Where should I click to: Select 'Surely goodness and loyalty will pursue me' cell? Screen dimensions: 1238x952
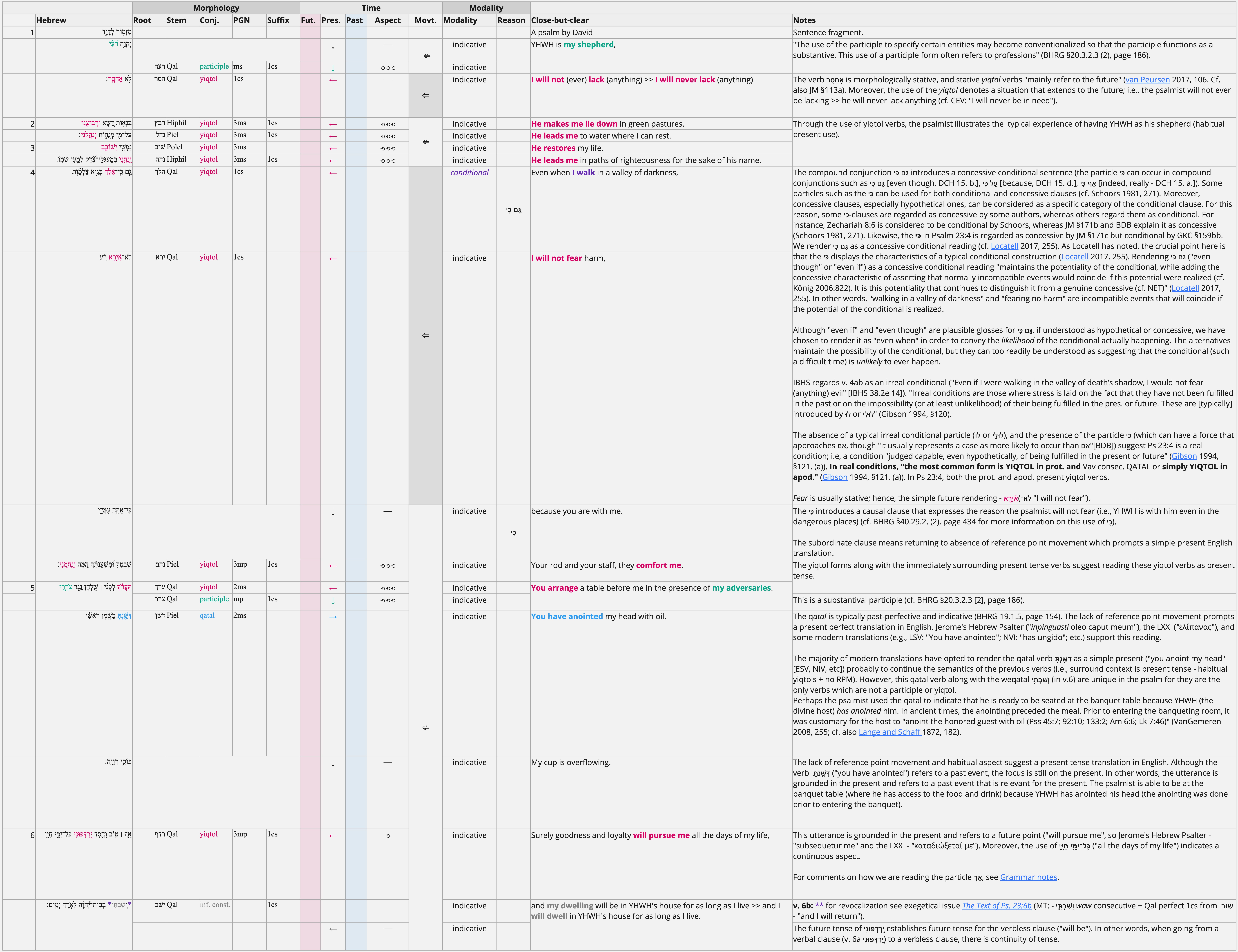(661, 864)
